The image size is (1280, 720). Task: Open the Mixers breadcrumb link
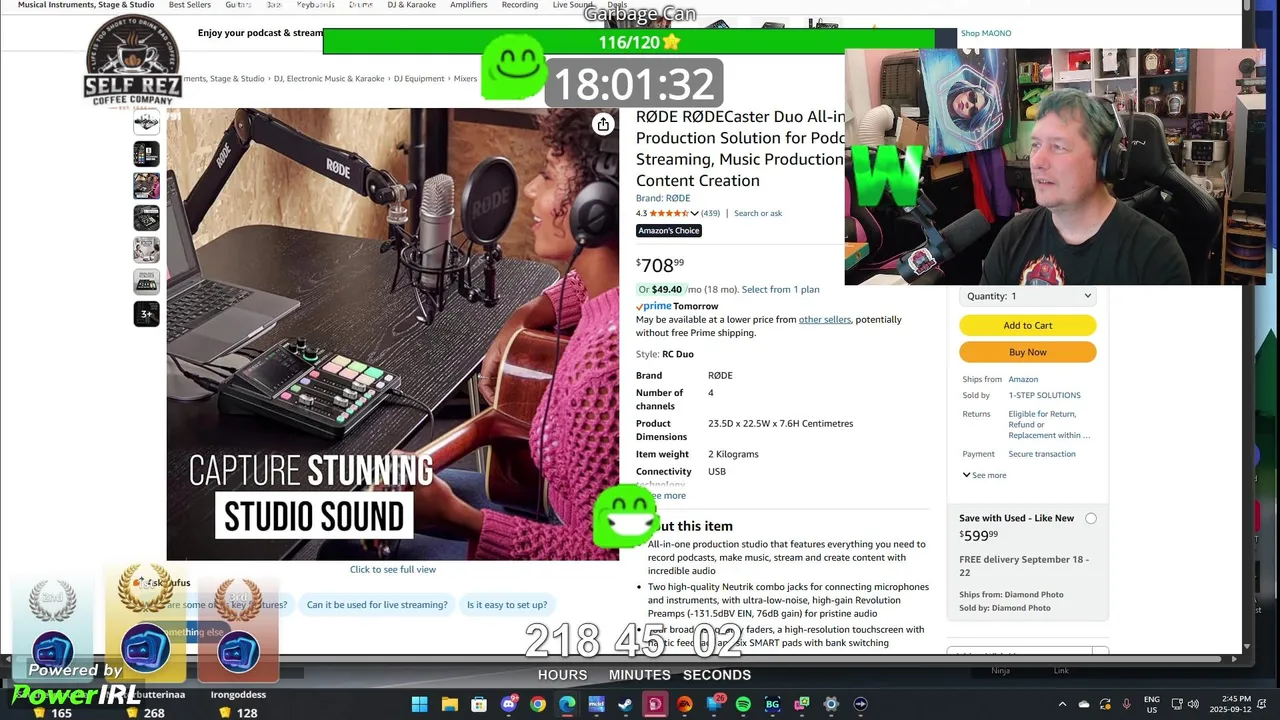pos(465,79)
